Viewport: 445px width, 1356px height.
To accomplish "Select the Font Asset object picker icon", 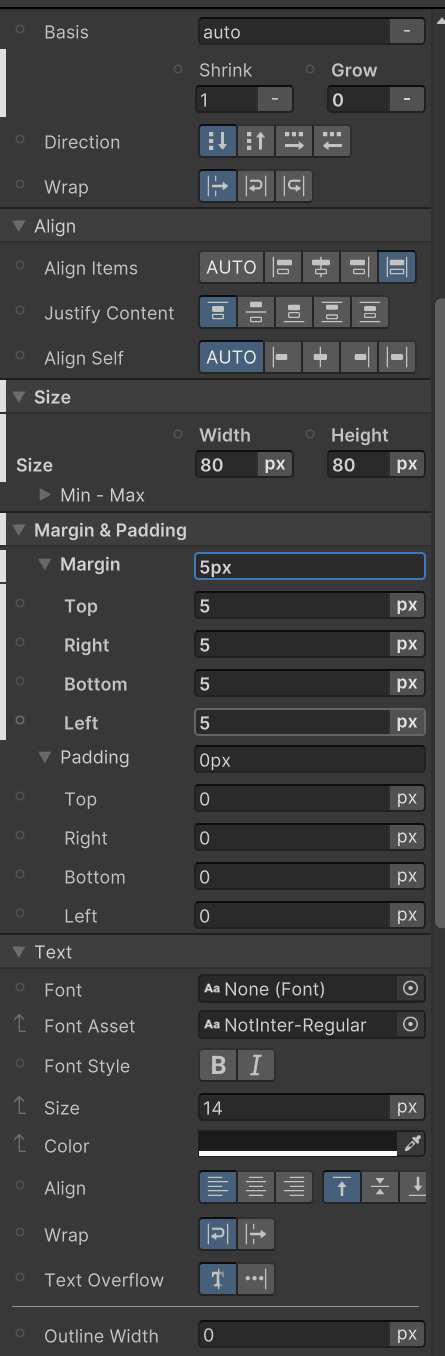I will [409, 1025].
